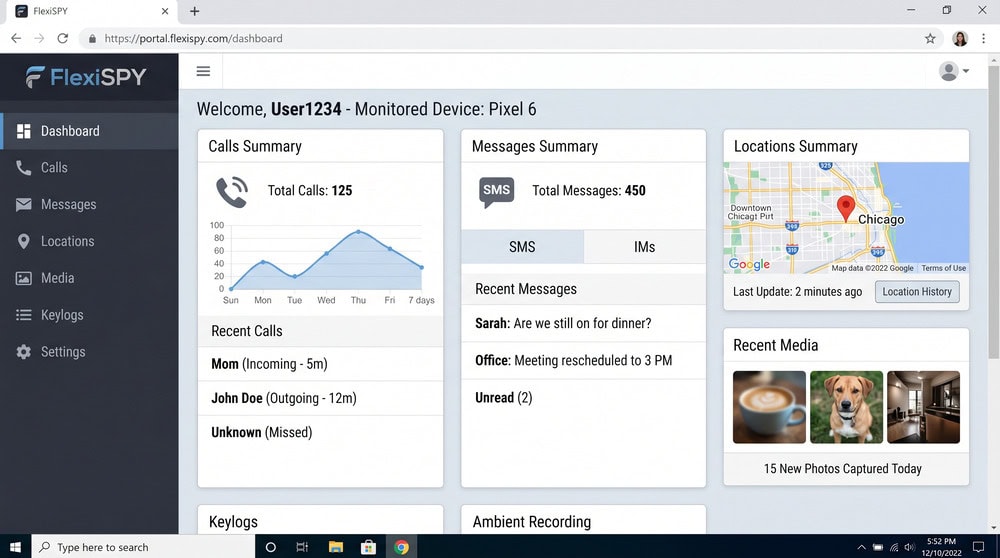Go to Messages in the sidebar

point(89,205)
